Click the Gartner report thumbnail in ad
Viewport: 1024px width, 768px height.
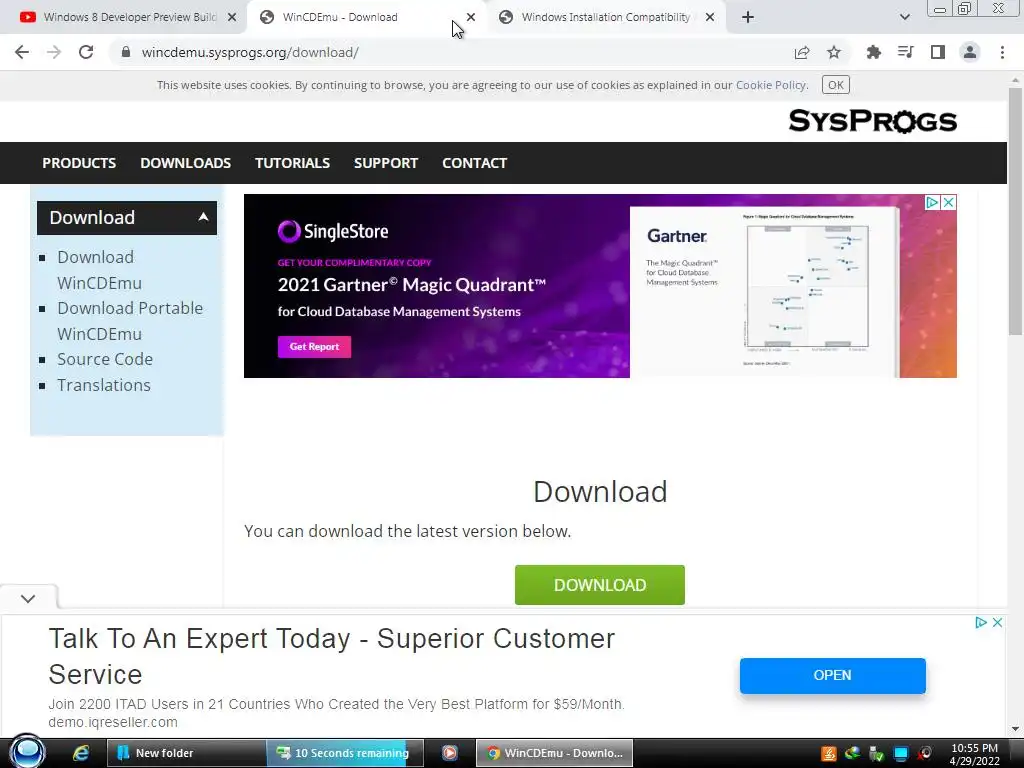coord(764,291)
